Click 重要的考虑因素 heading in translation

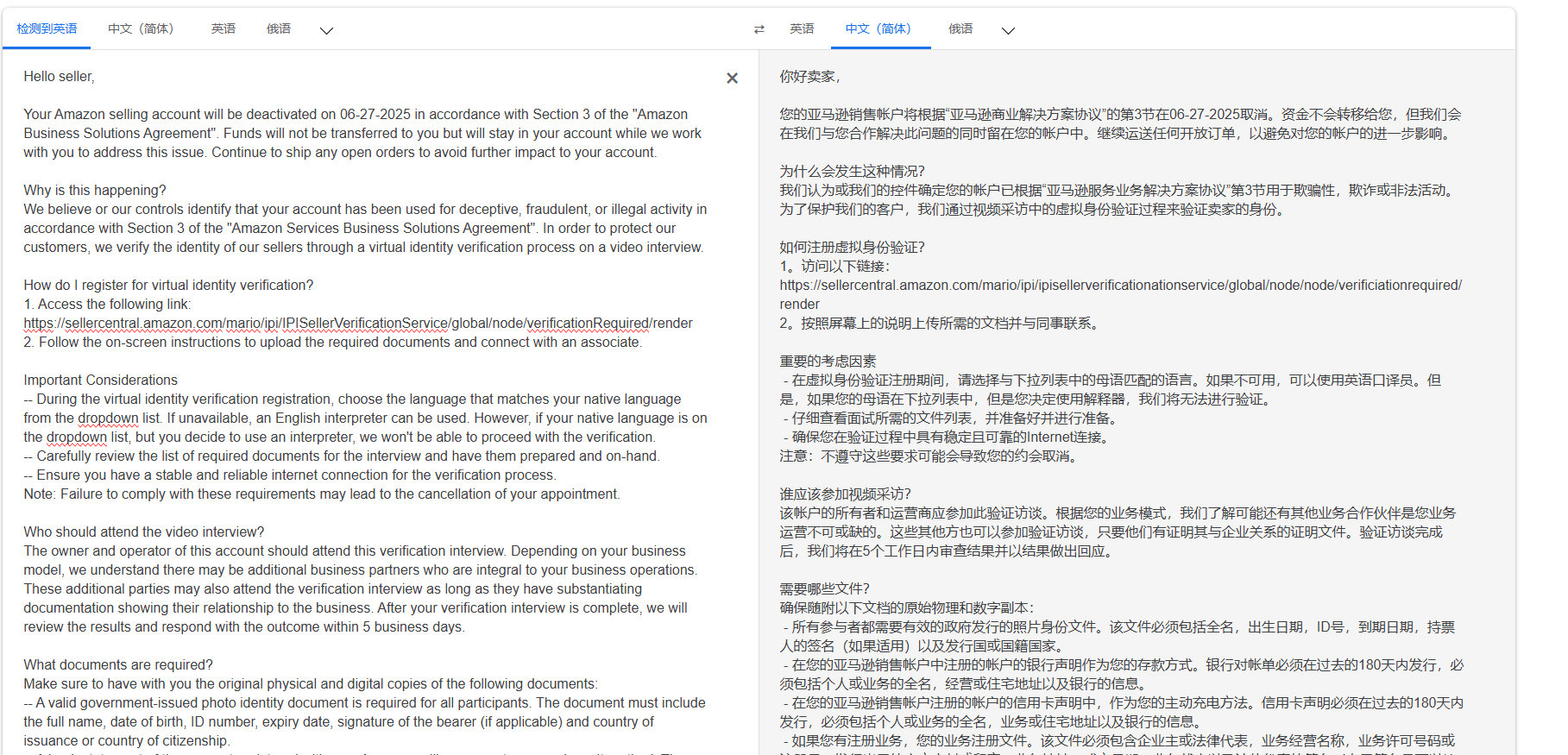point(828,362)
